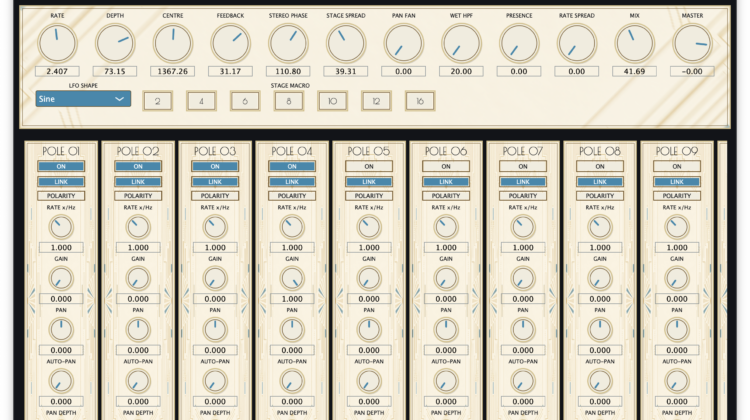Enable Pole 09 ON button
Image resolution: width=750 pixels, height=420 pixels.
click(x=677, y=166)
